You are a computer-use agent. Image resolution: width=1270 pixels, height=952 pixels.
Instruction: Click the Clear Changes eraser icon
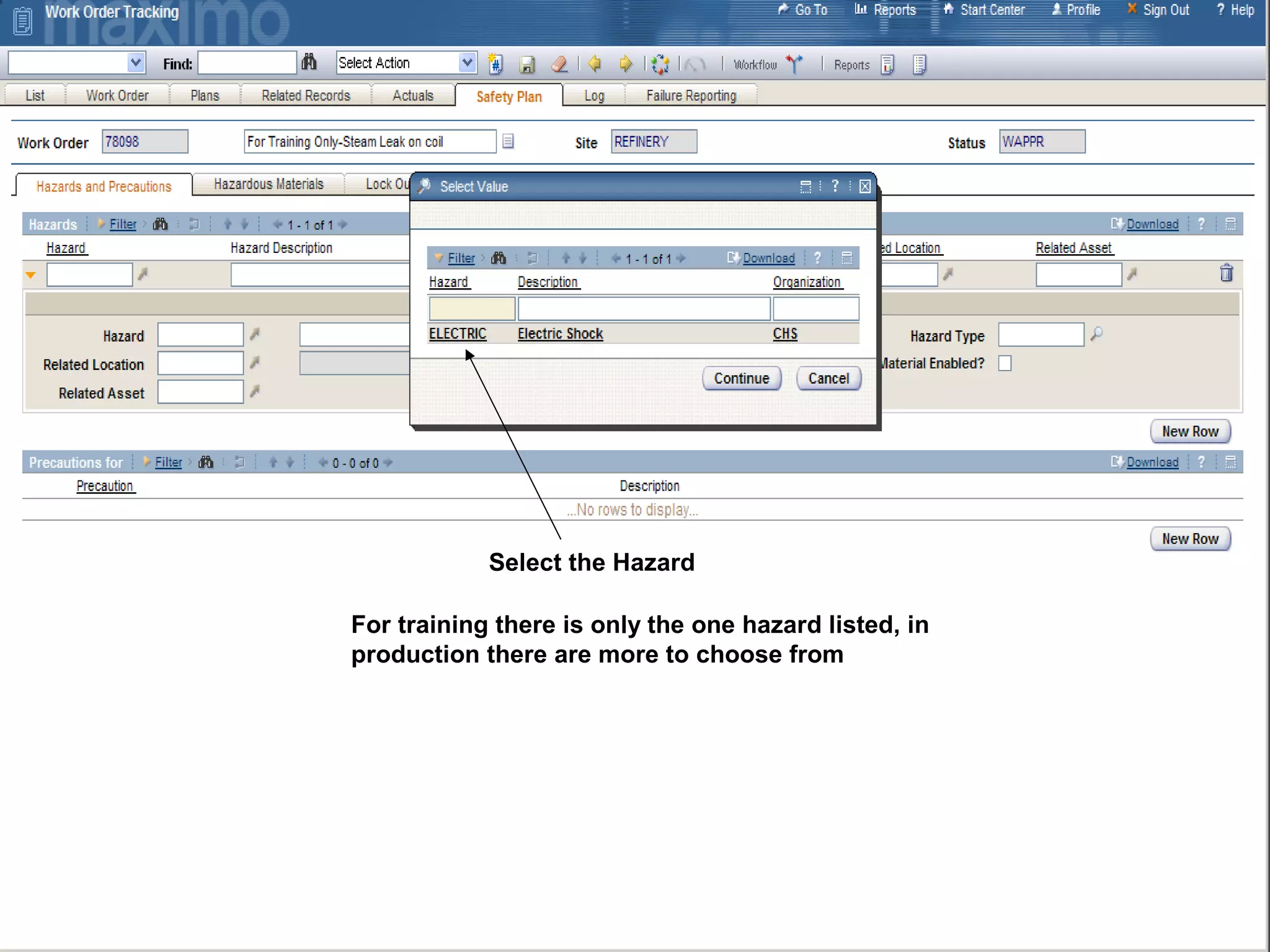(559, 64)
